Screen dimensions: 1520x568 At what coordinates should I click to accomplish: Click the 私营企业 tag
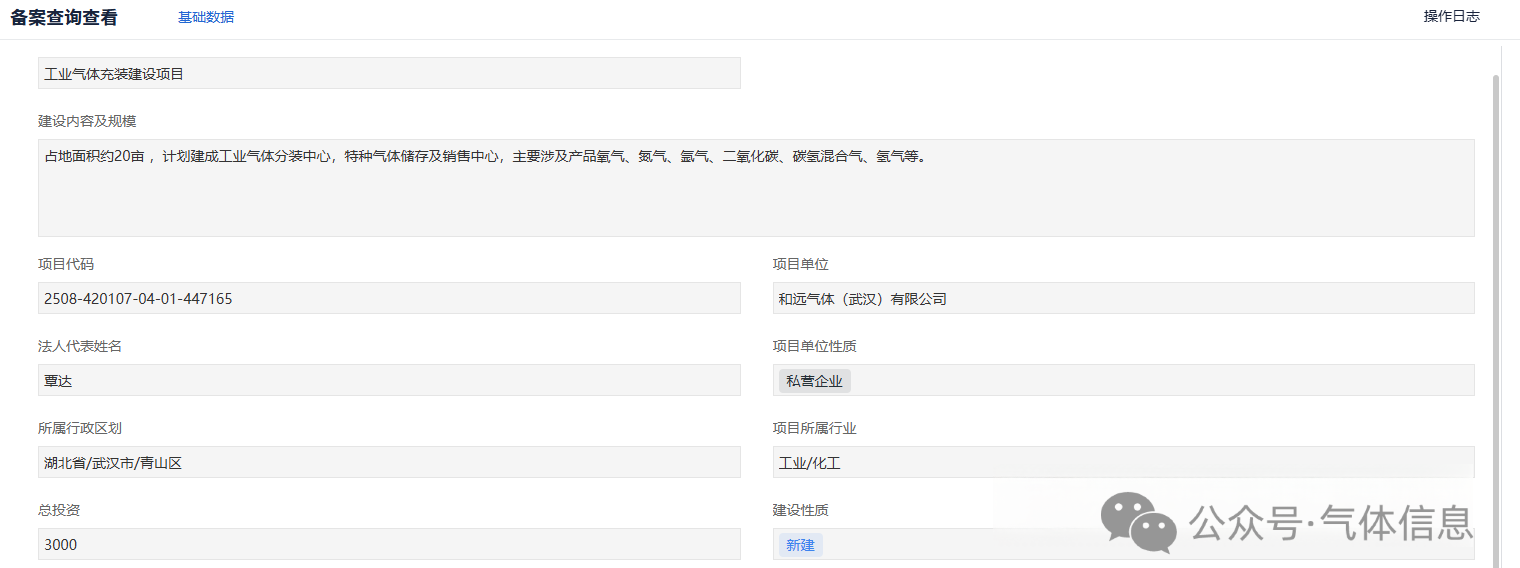pos(814,381)
